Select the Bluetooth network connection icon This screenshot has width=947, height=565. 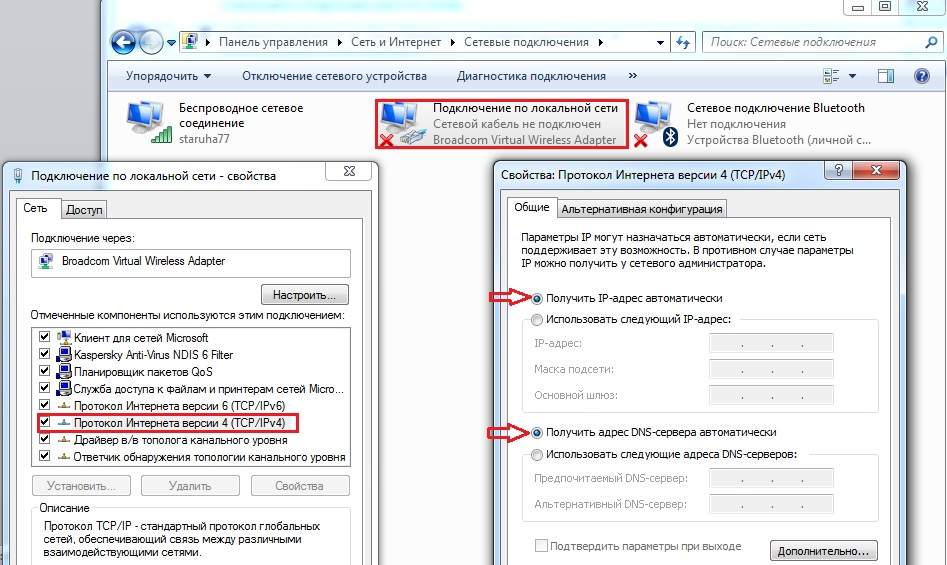coord(656,124)
